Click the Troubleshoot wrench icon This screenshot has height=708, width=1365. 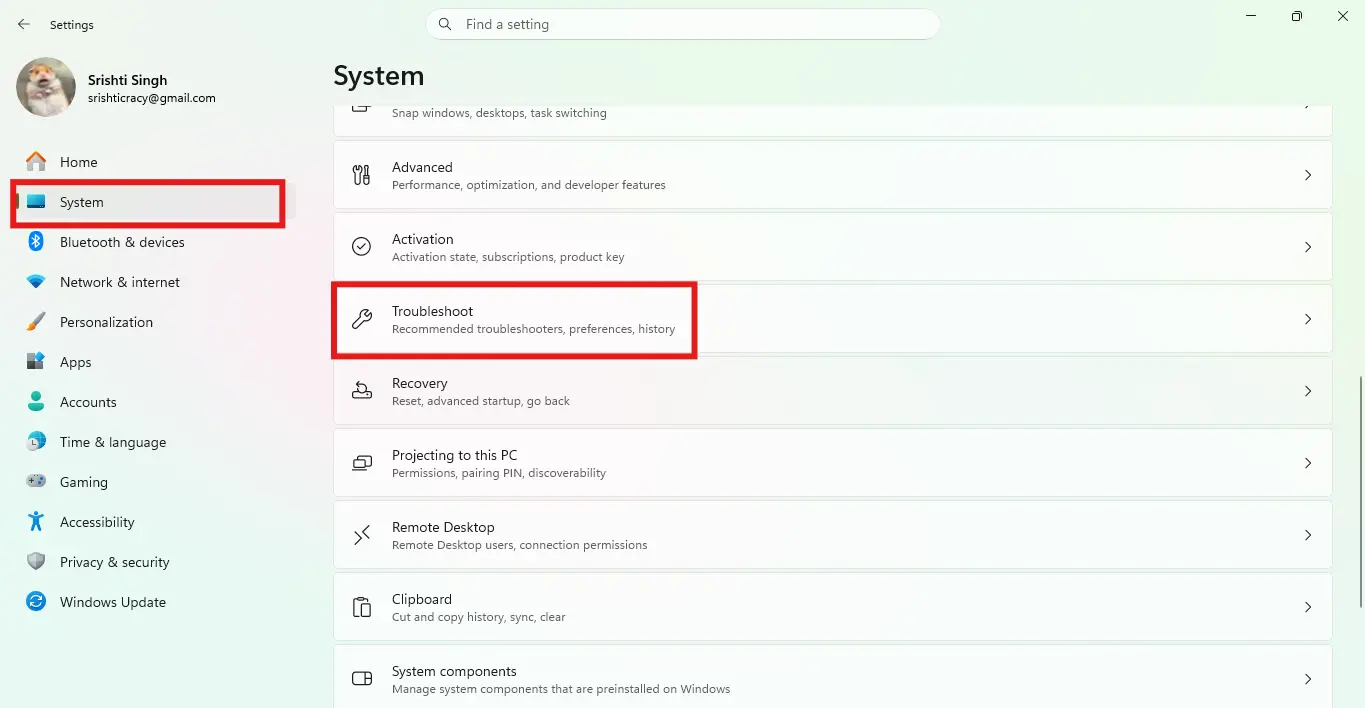[361, 318]
